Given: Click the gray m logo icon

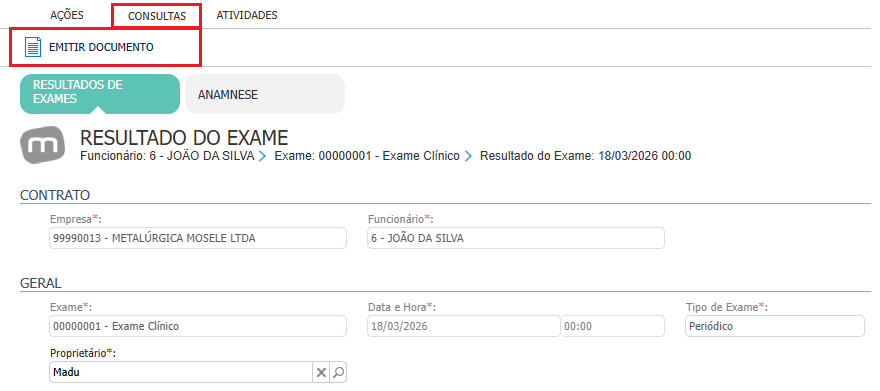Looking at the screenshot, I should [x=43, y=145].
